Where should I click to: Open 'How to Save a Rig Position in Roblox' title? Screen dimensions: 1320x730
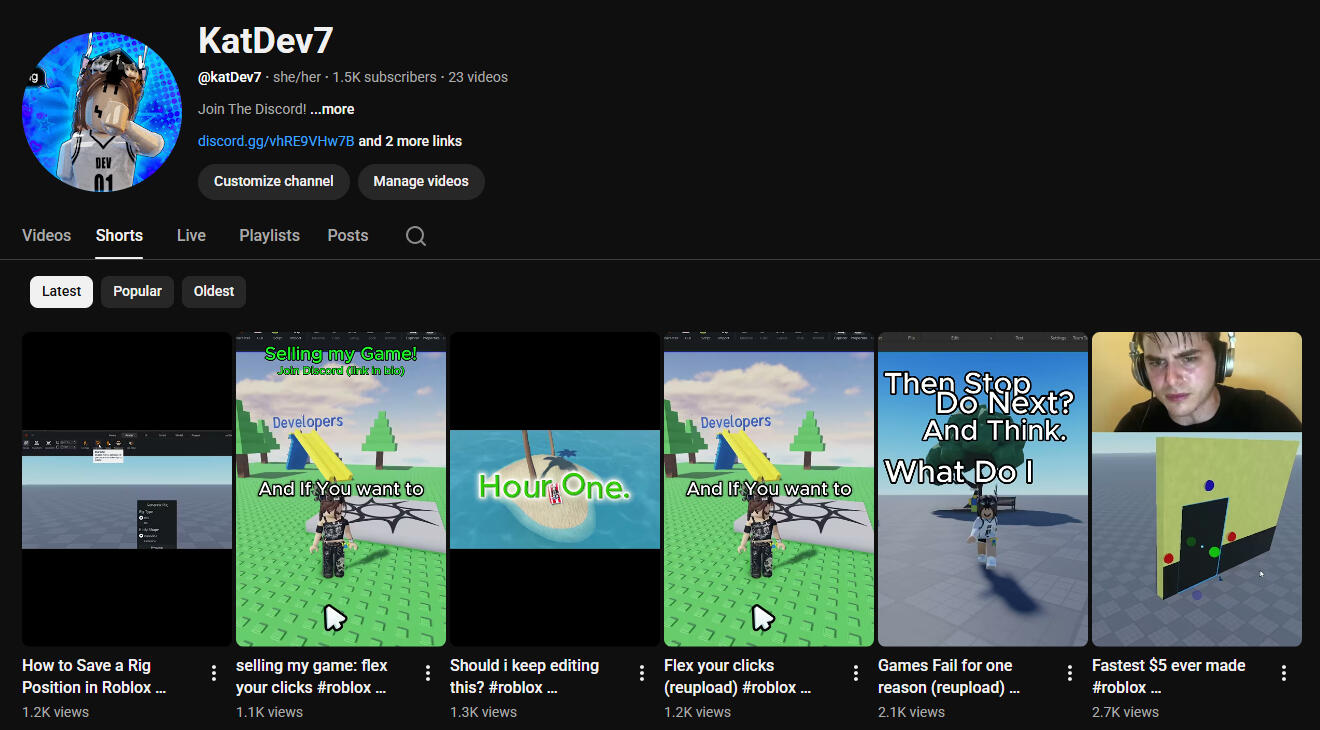[94, 676]
